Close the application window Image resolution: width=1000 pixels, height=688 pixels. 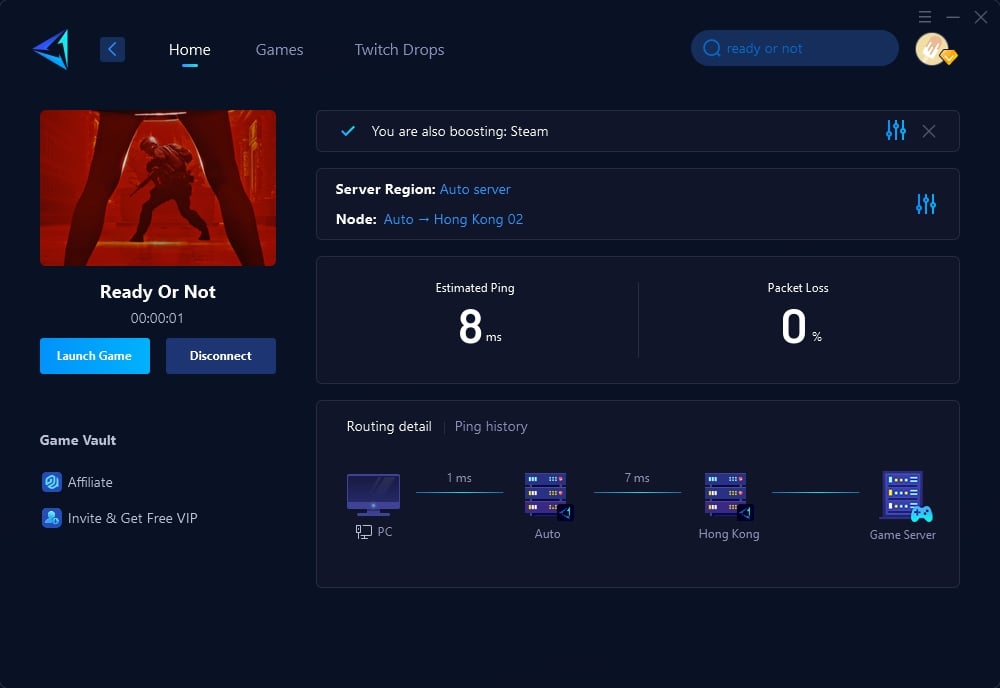[981, 17]
